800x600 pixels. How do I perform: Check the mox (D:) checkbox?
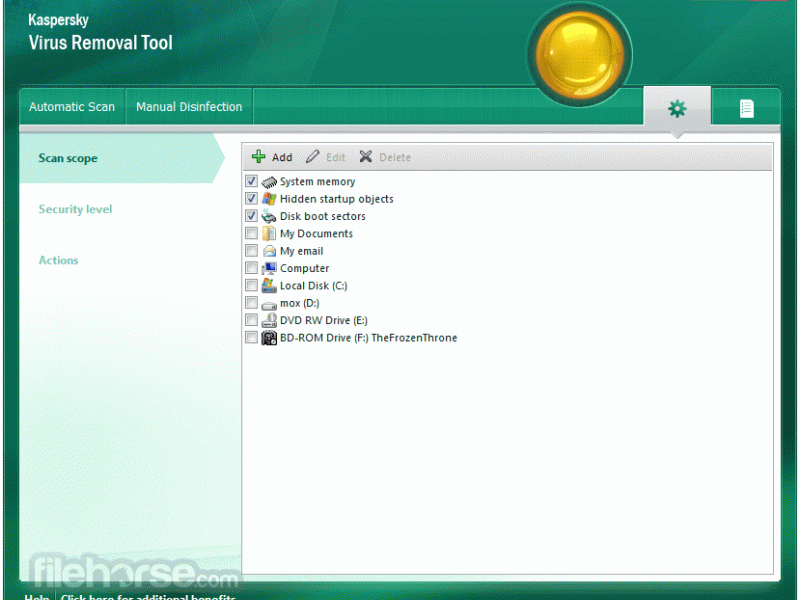tap(251, 303)
